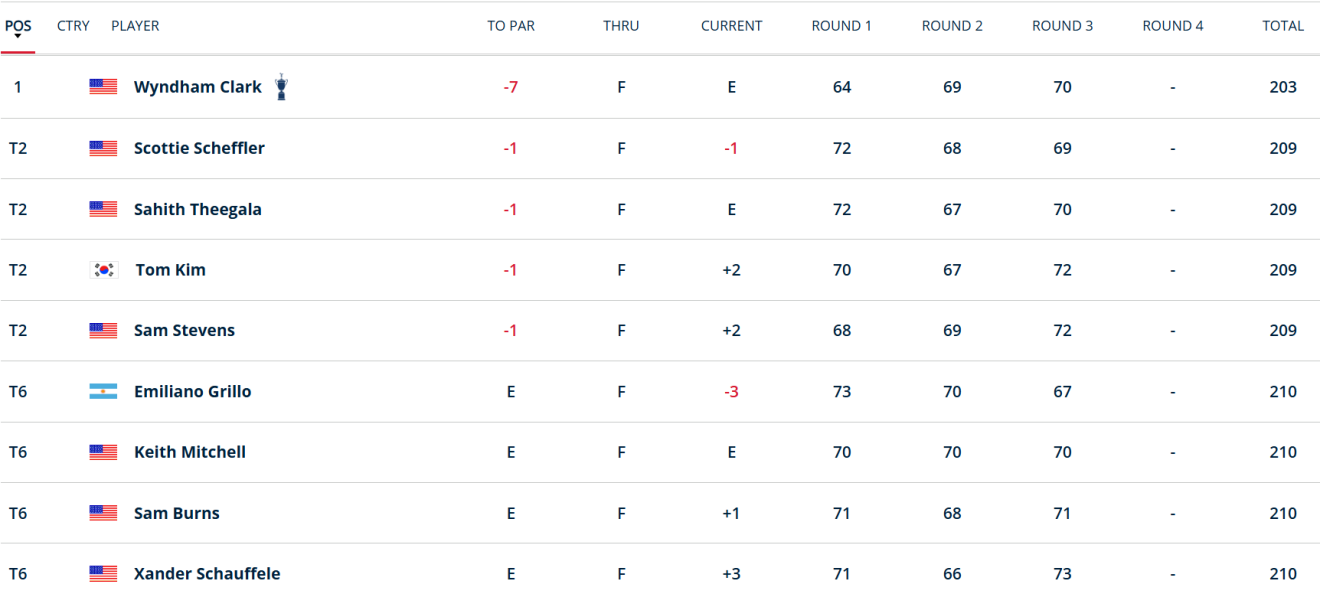Screen dimensions: 1320x594
Task: Click Xander Schauffele's Round 2 score 66
Action: point(952,574)
